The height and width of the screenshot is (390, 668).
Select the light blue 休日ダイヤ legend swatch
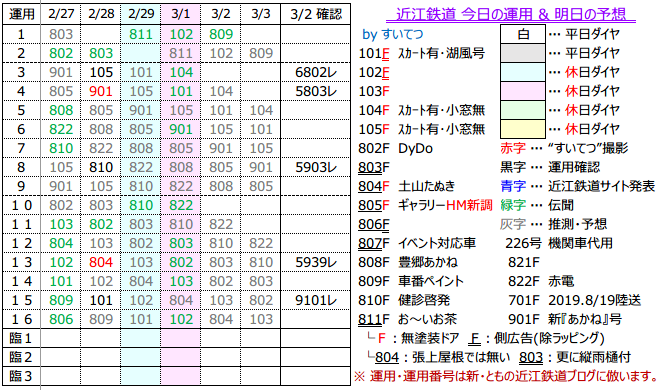click(523, 72)
